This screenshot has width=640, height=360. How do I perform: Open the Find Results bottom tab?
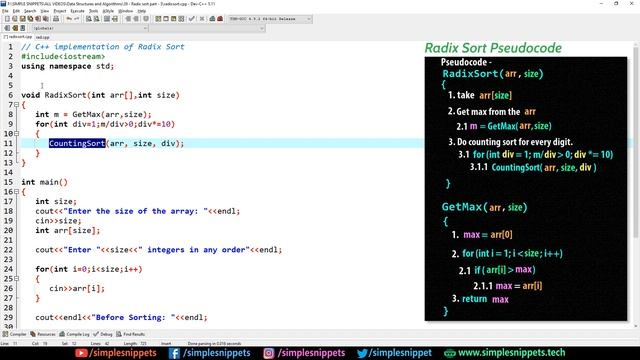pos(131,334)
